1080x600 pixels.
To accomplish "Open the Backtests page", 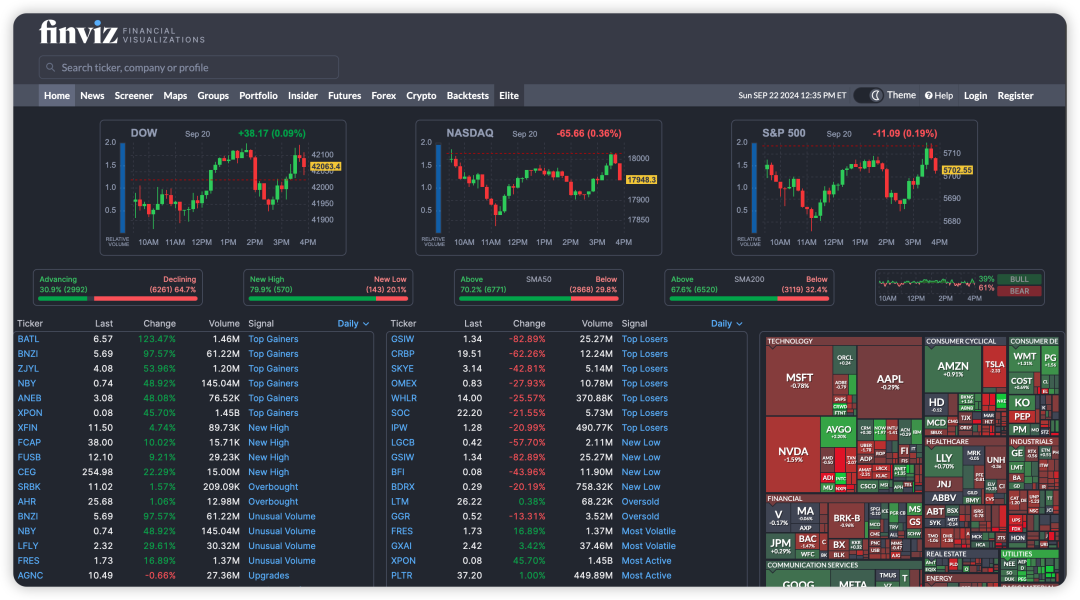I will [x=468, y=96].
